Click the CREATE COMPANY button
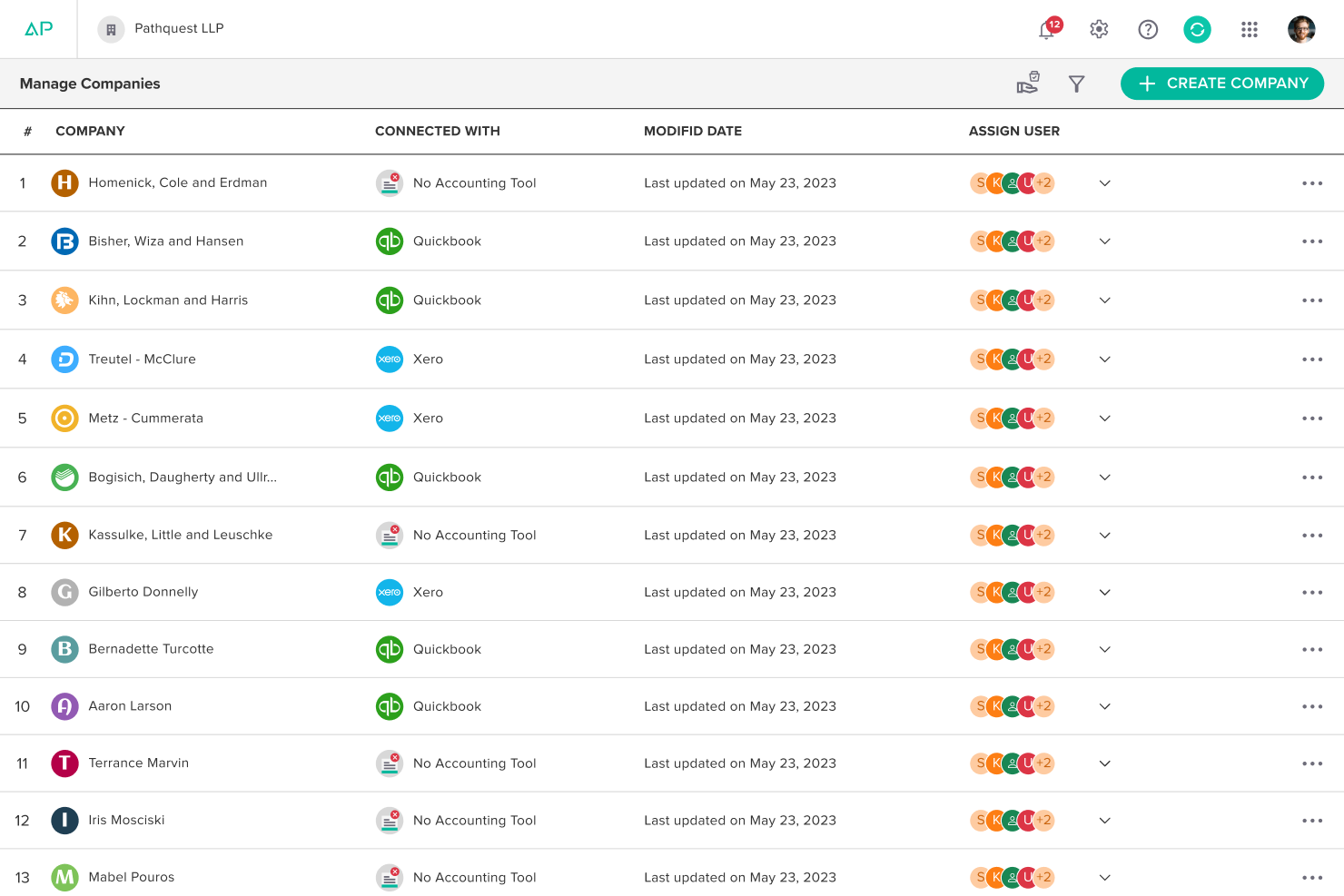The image size is (1344, 896). 1222,84
